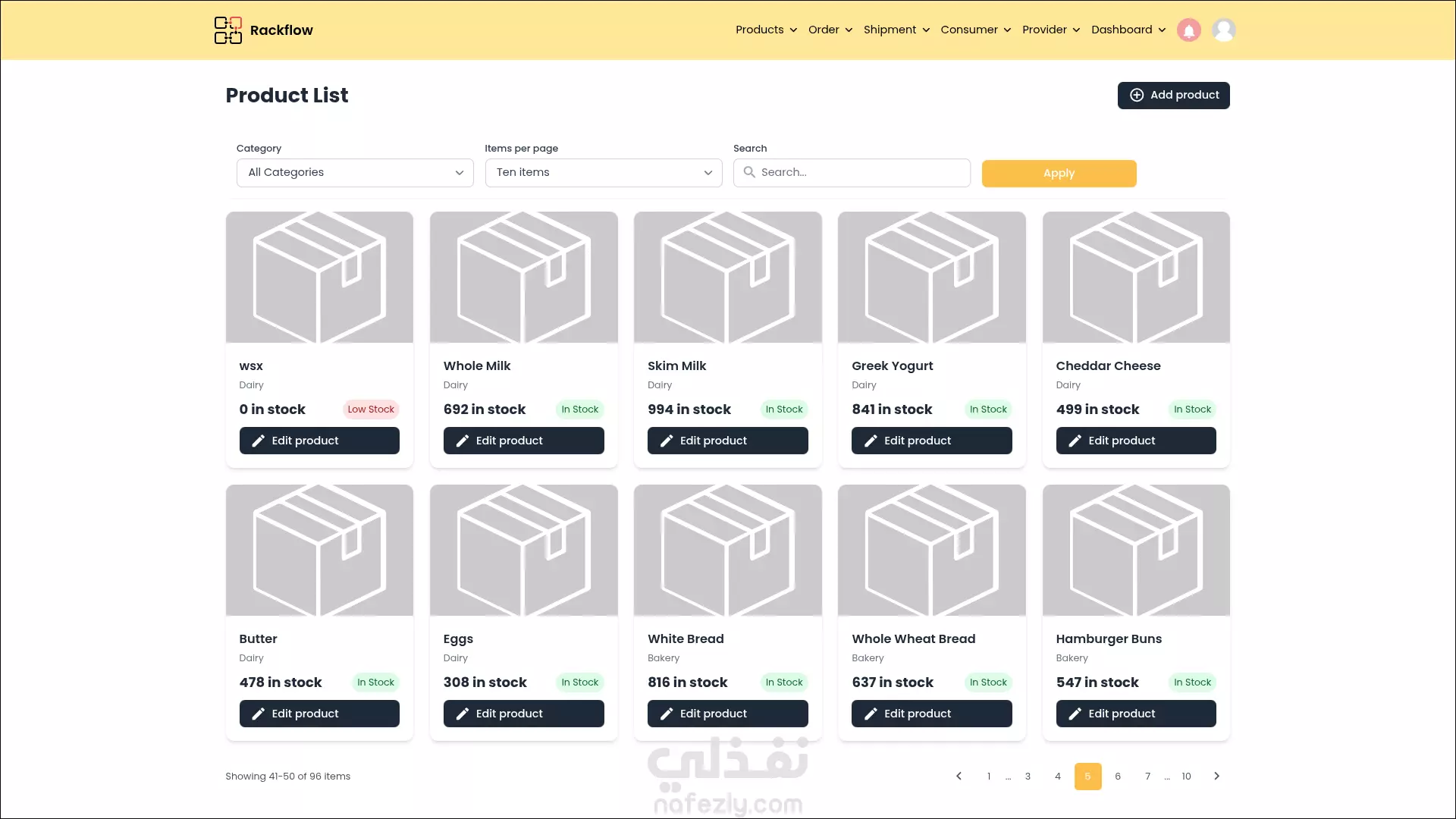The image size is (1456, 819).
Task: Click the Add product button
Action: tap(1173, 96)
